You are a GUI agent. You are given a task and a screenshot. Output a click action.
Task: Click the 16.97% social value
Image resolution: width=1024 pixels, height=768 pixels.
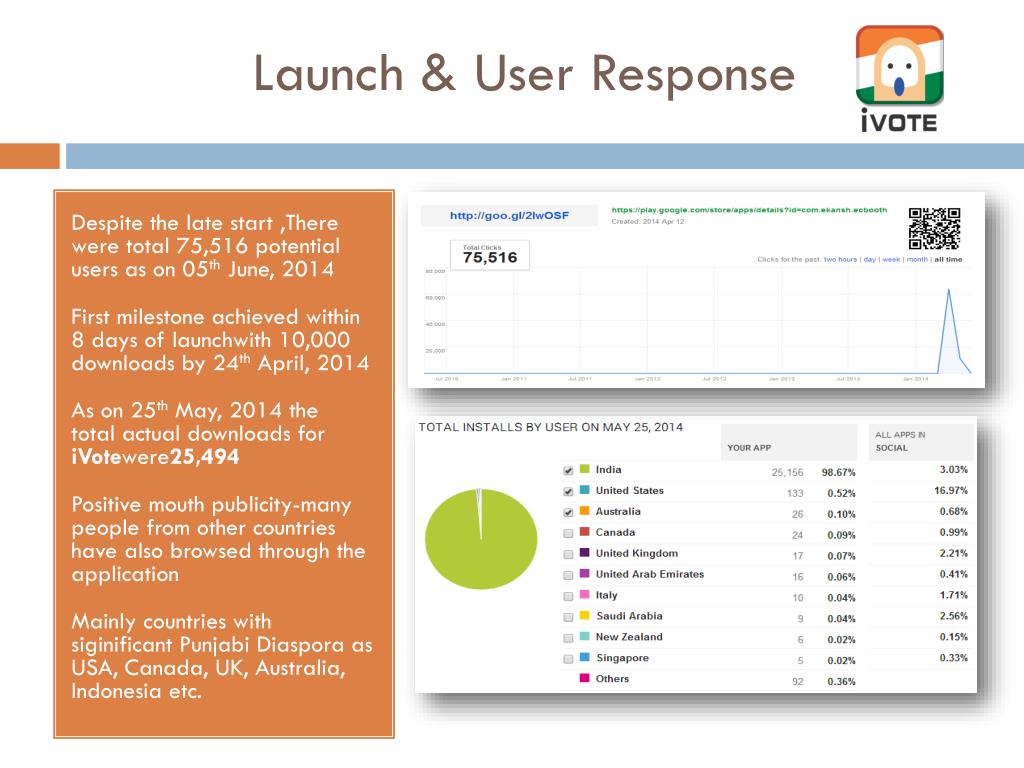[x=951, y=490]
